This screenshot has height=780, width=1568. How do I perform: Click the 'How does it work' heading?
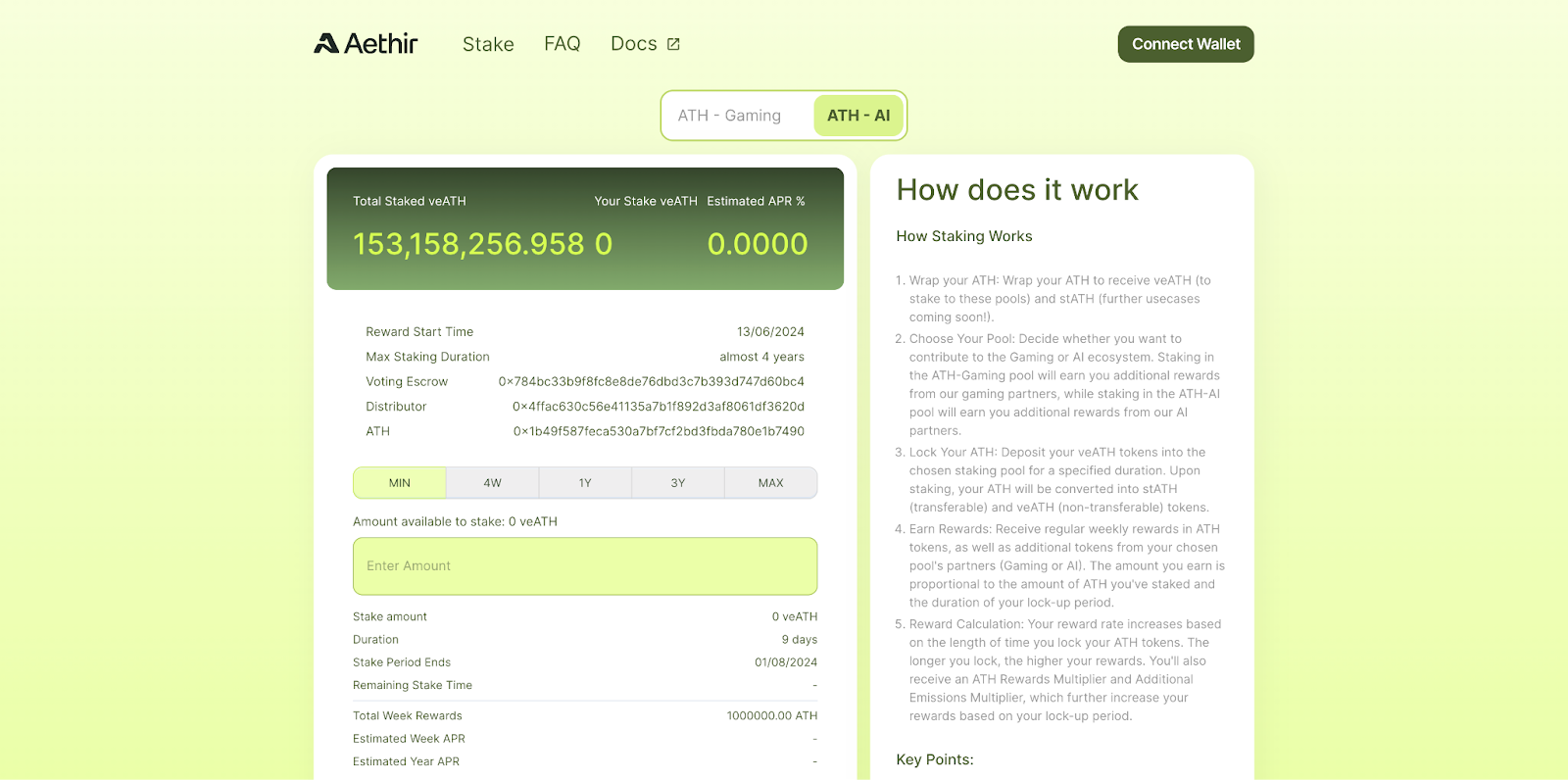tap(1017, 190)
